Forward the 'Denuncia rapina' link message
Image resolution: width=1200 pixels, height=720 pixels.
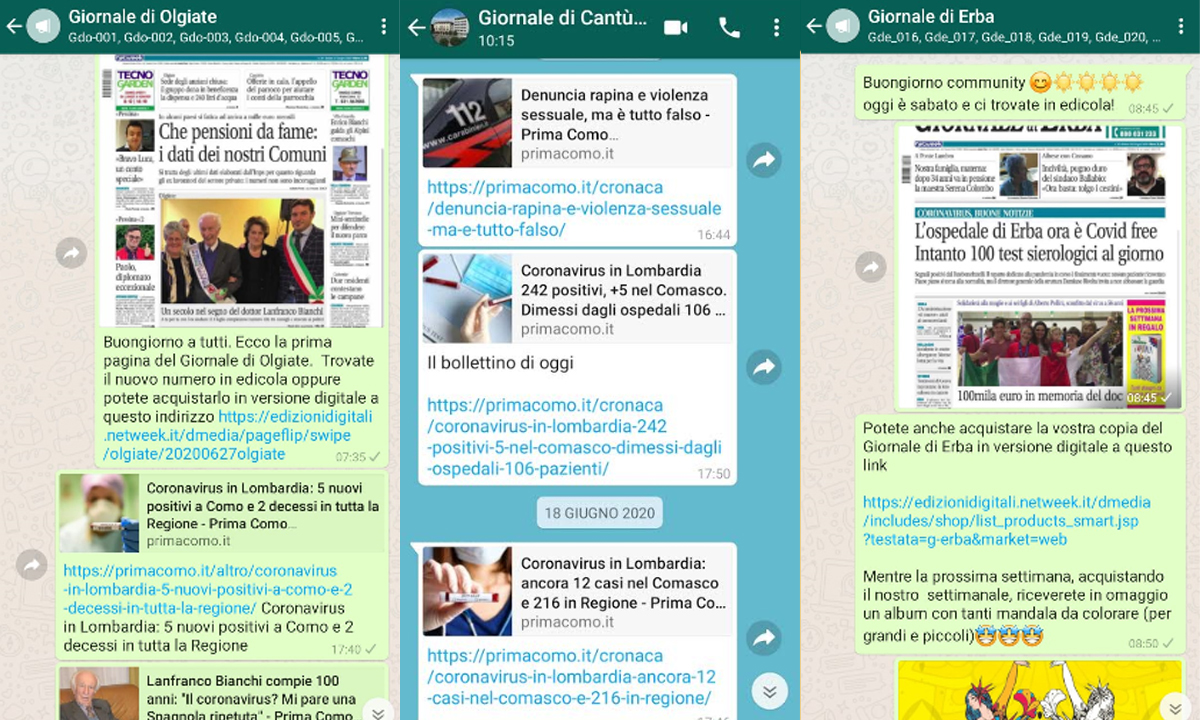point(764,160)
